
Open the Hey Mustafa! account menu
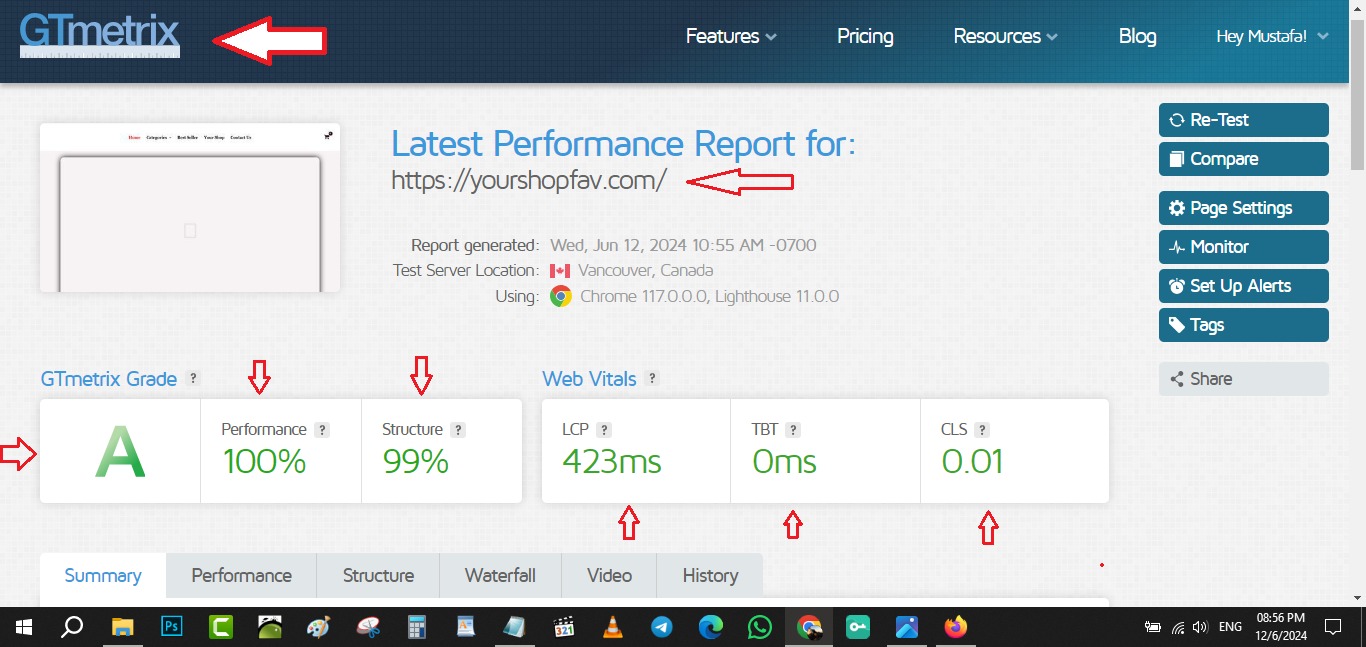[1272, 37]
